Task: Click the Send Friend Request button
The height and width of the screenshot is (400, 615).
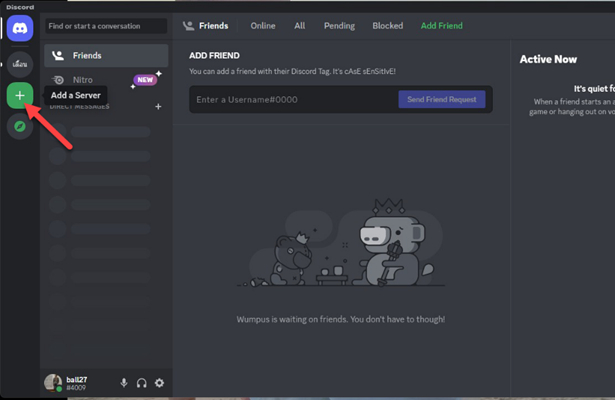Action: [x=442, y=100]
